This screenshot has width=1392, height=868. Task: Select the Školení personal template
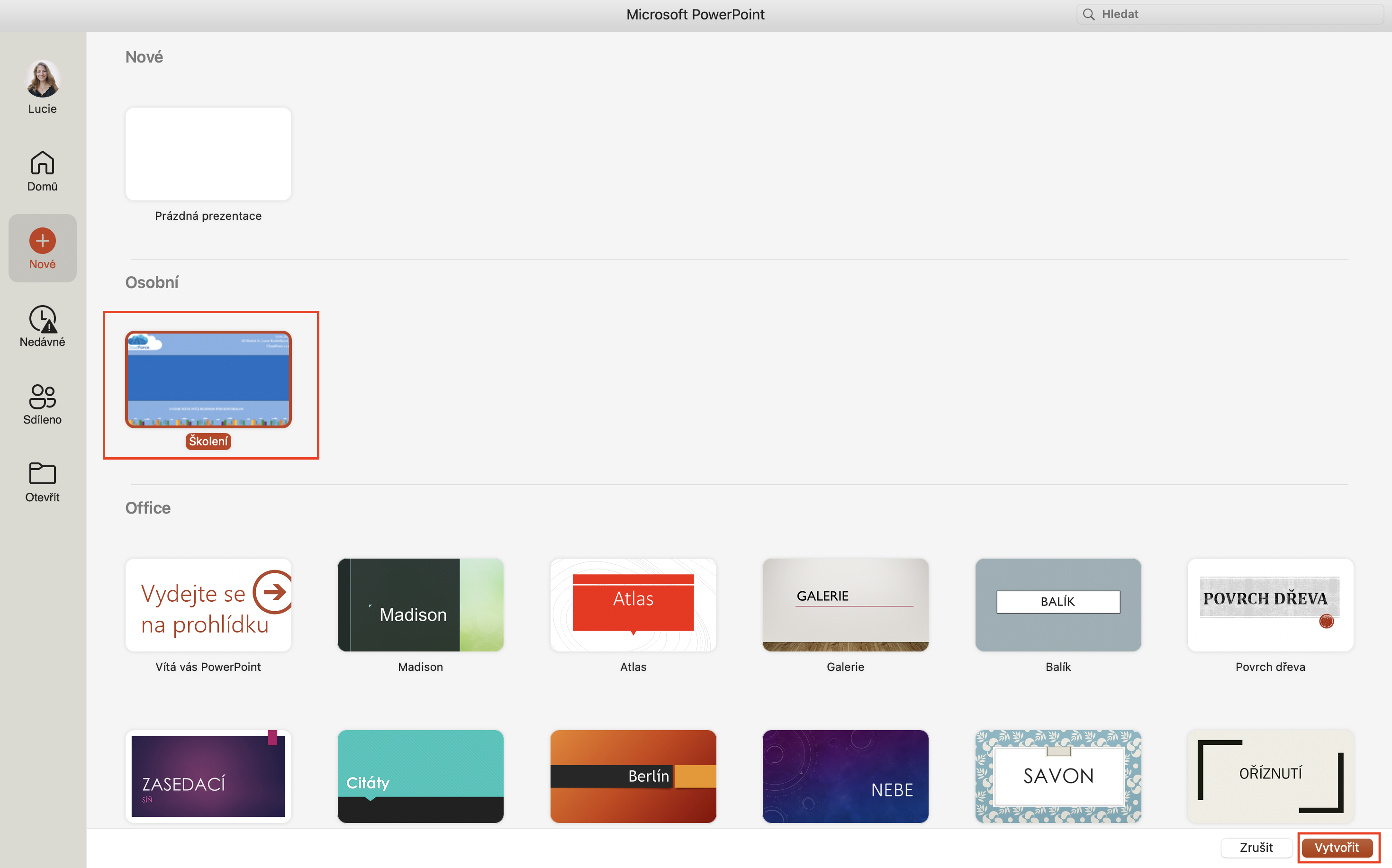208,380
